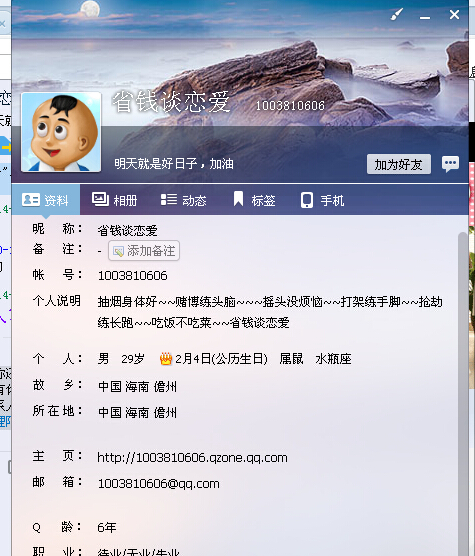This screenshot has width=475, height=556.
Task: Close the profile window
Action: pyautogui.click(x=454, y=15)
